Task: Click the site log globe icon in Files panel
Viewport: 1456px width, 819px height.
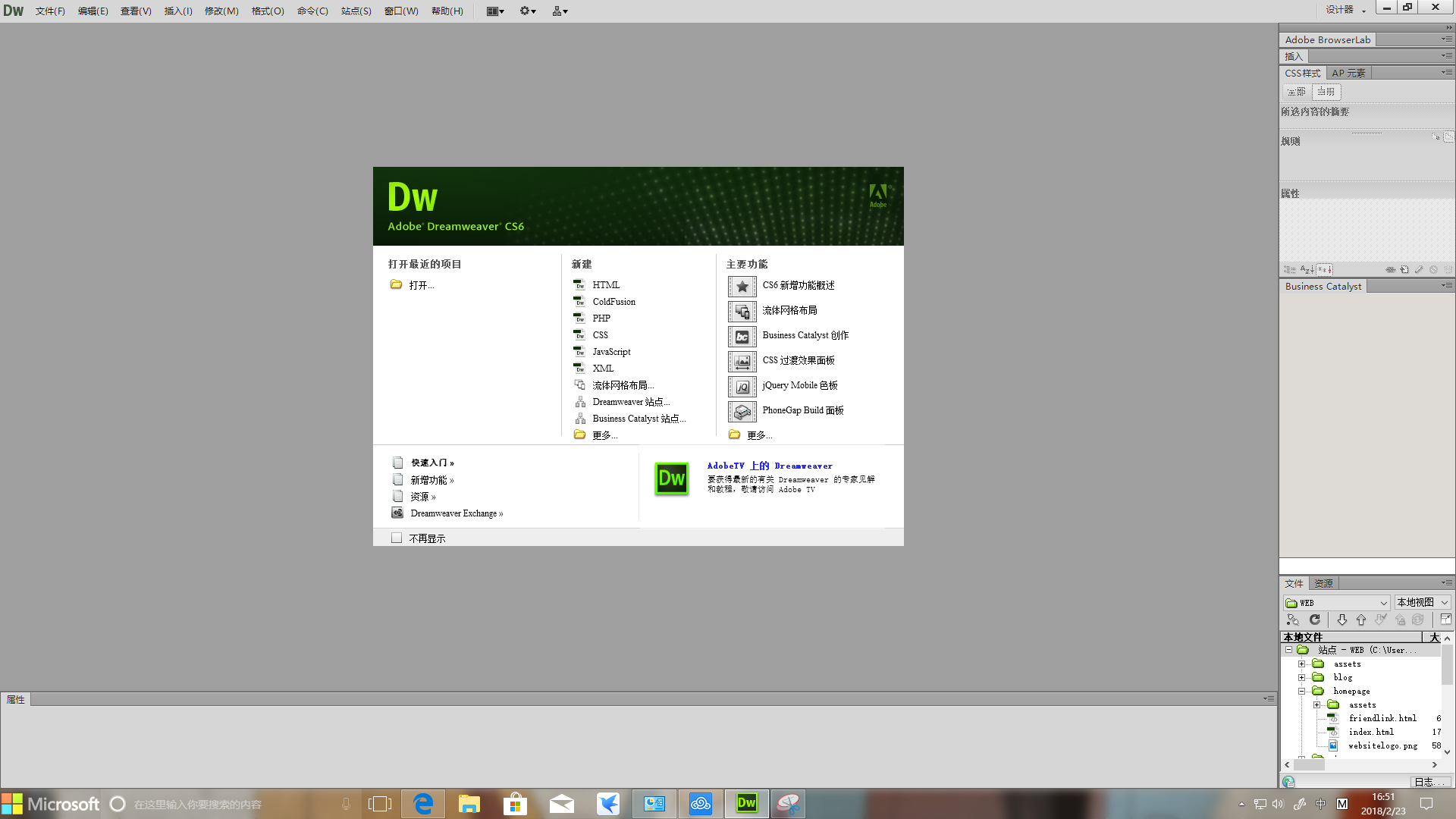Action: 1288,782
